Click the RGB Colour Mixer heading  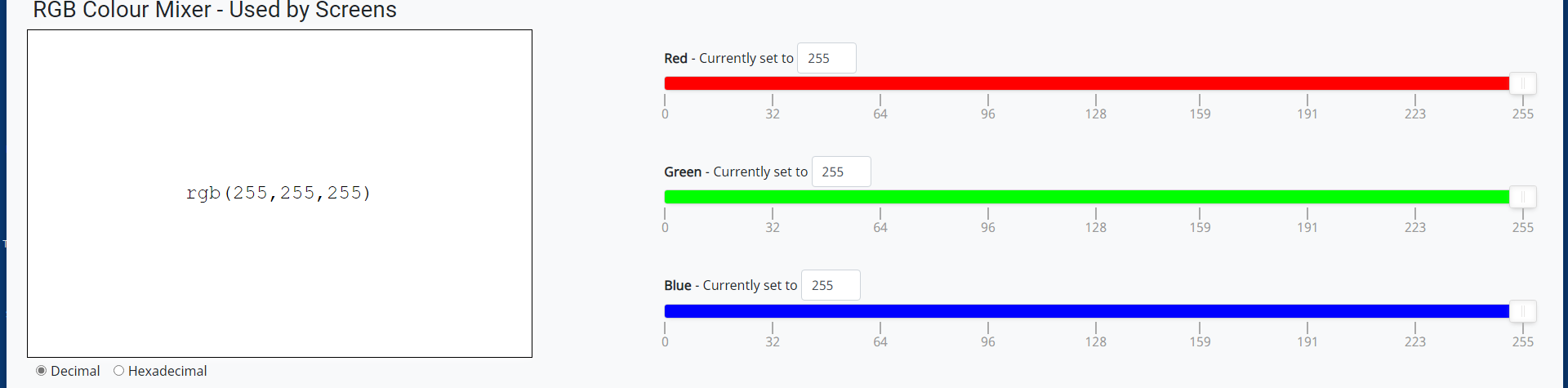pyautogui.click(x=215, y=11)
